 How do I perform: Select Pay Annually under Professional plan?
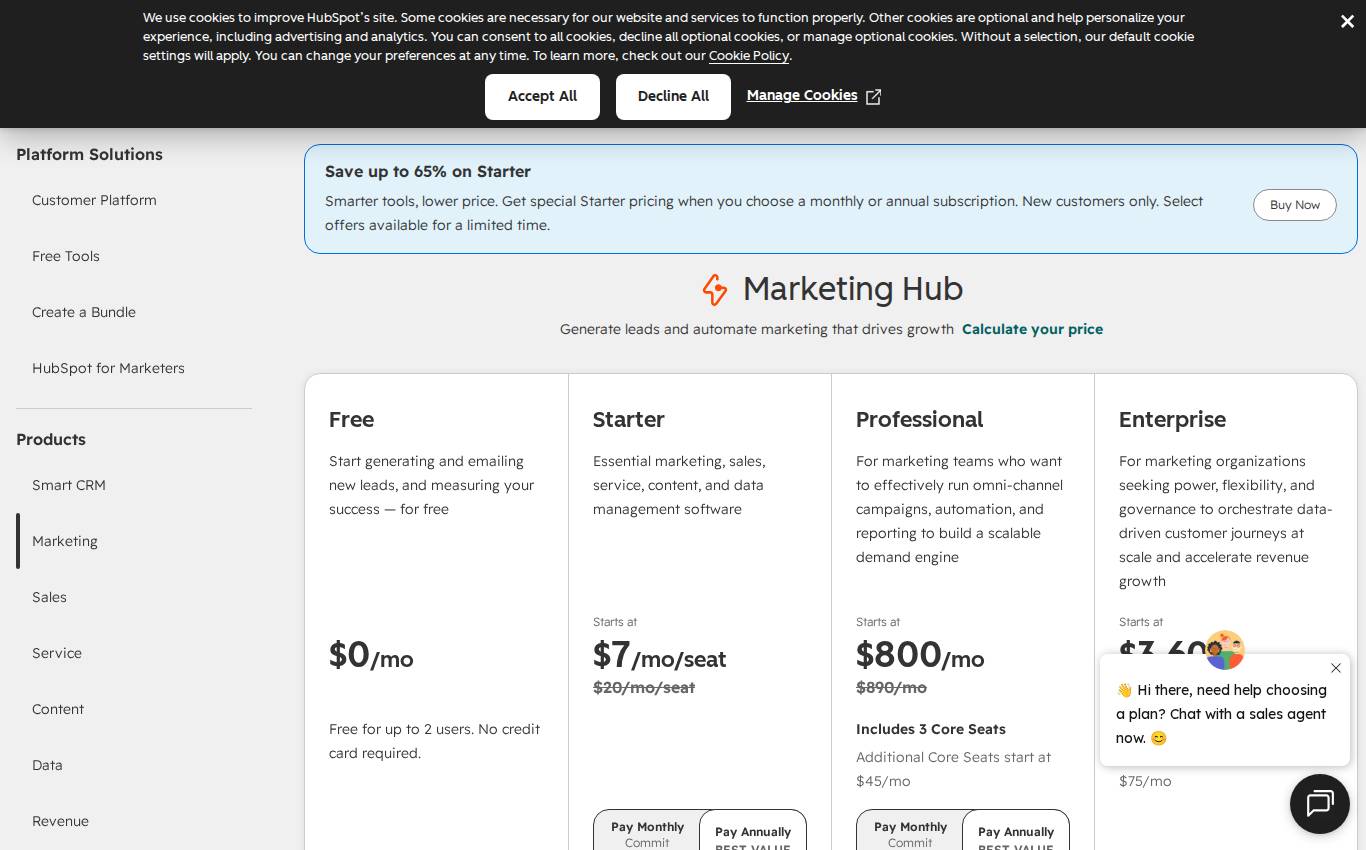1016,832
